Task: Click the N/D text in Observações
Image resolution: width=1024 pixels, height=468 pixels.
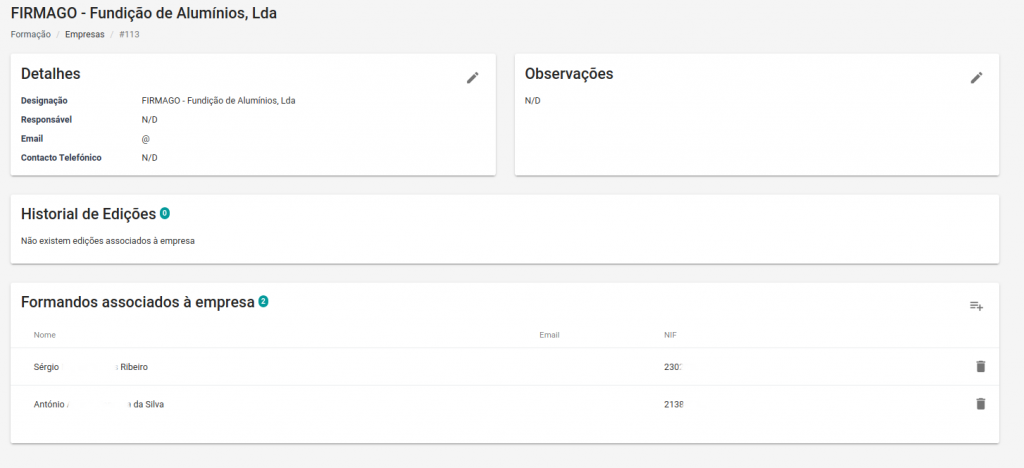Action: [532, 101]
